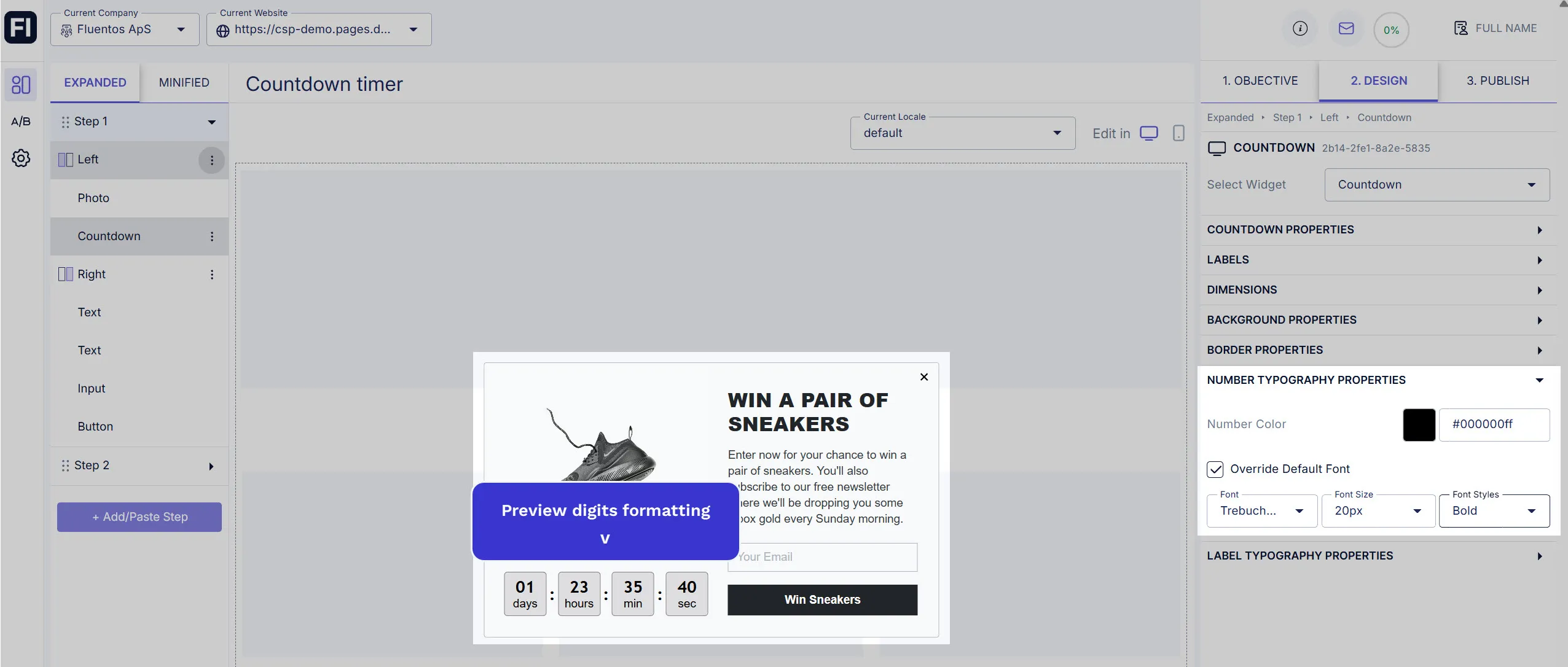The width and height of the screenshot is (1568, 667).
Task: Click the info circle icon
Action: (1299, 28)
